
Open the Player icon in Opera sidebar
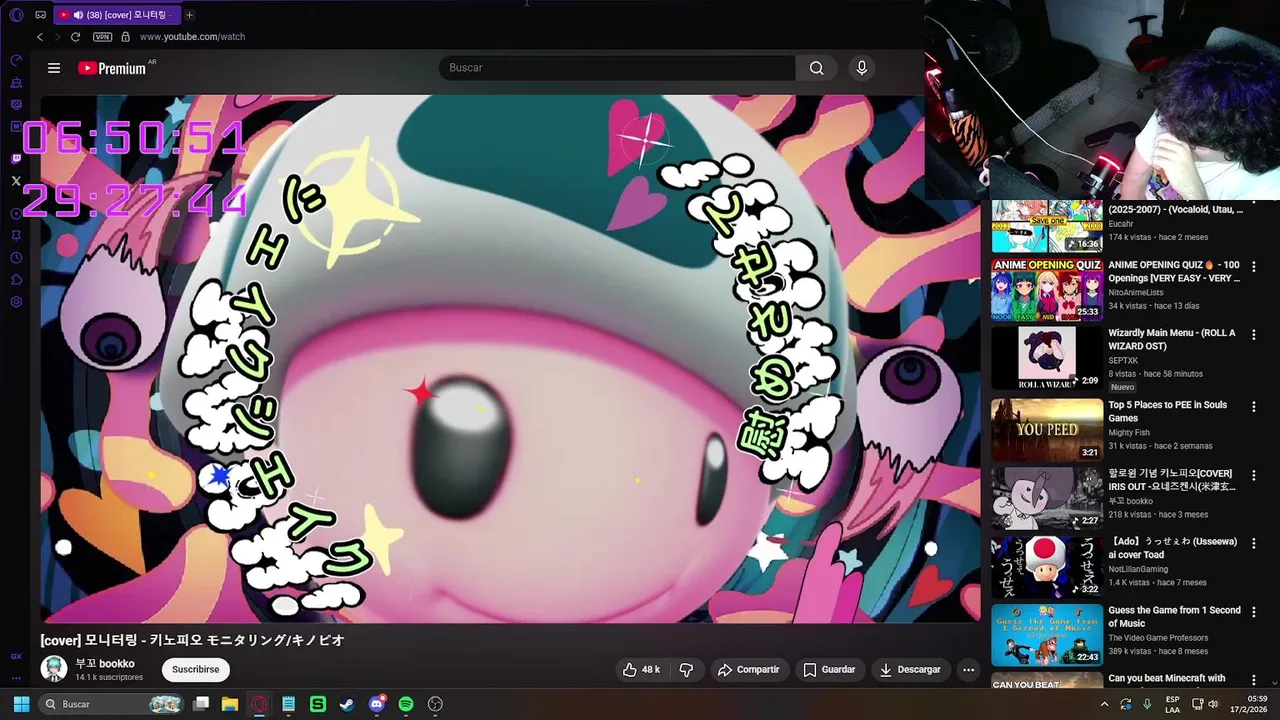coord(16,213)
